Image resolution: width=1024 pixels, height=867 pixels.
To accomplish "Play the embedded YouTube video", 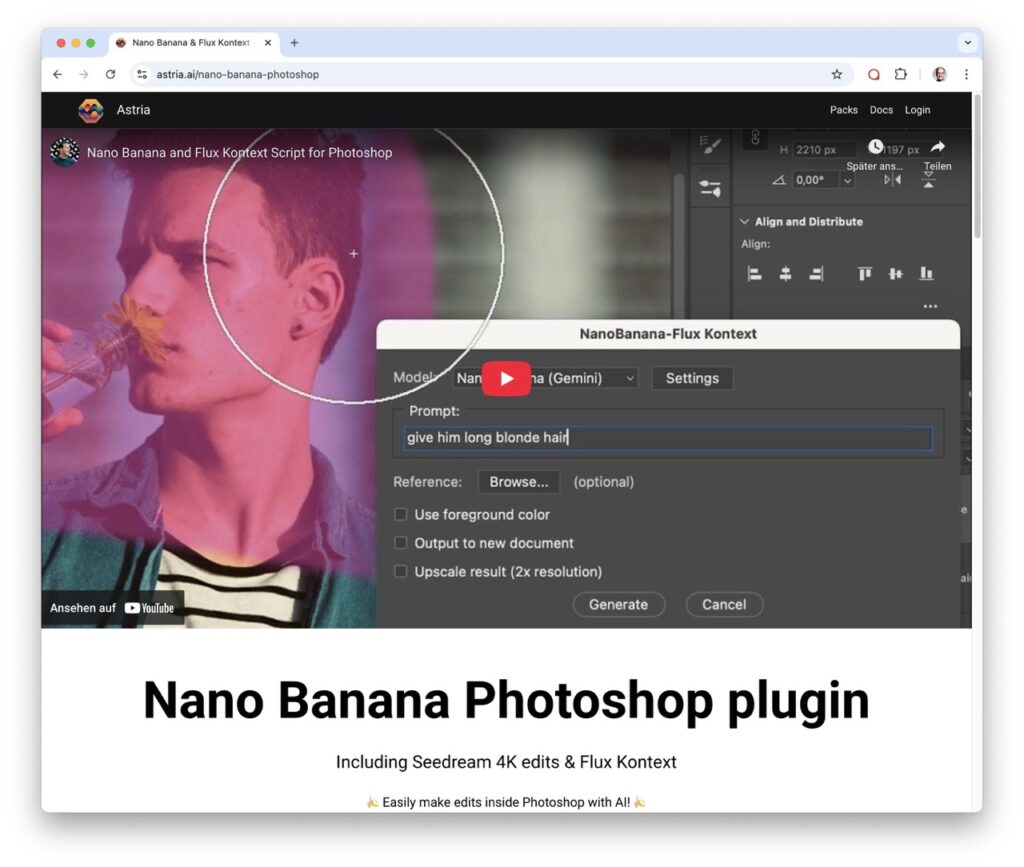I will [x=506, y=378].
